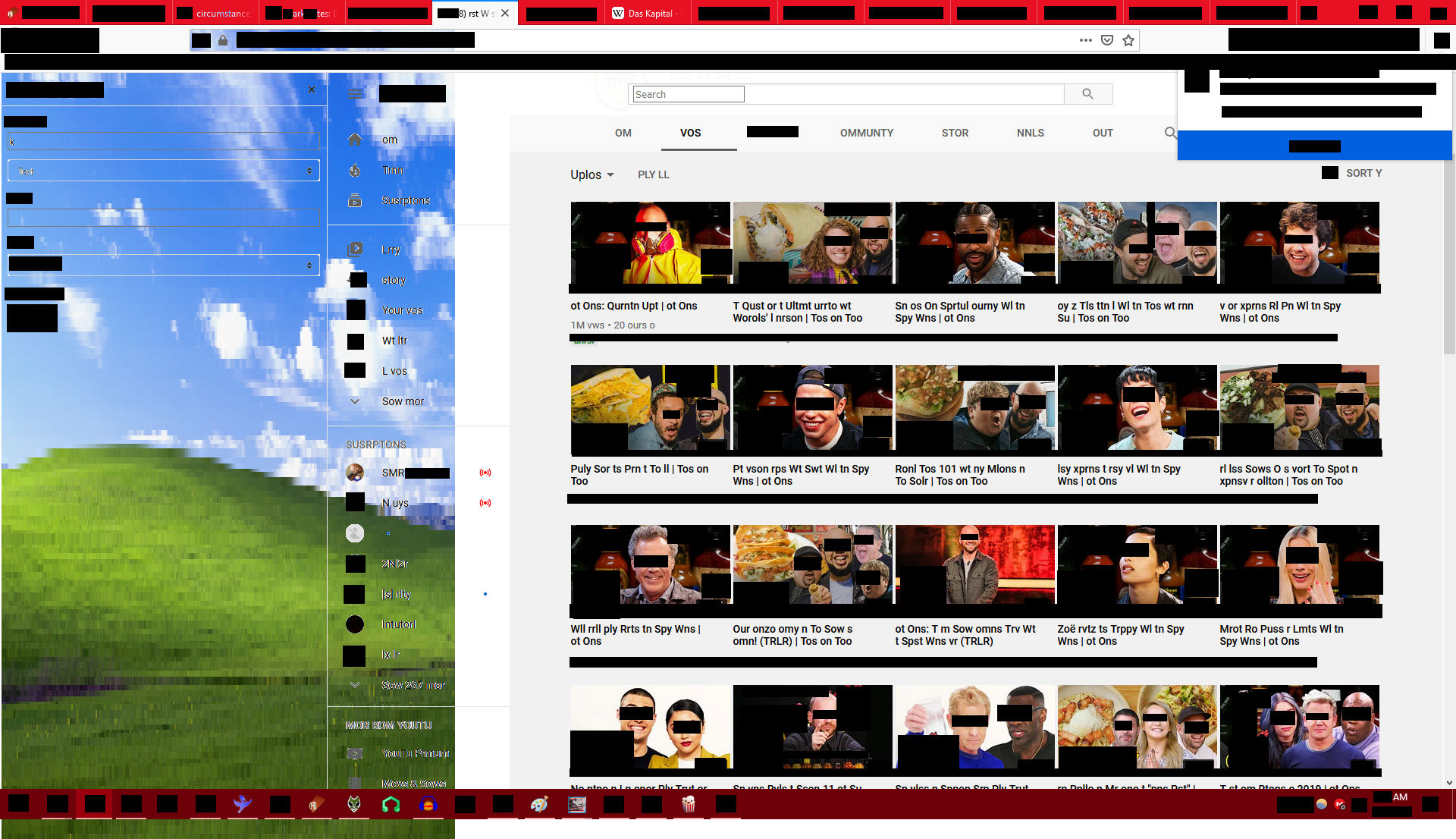
Task: Click live indicator next to SMR channel
Action: pos(485,473)
